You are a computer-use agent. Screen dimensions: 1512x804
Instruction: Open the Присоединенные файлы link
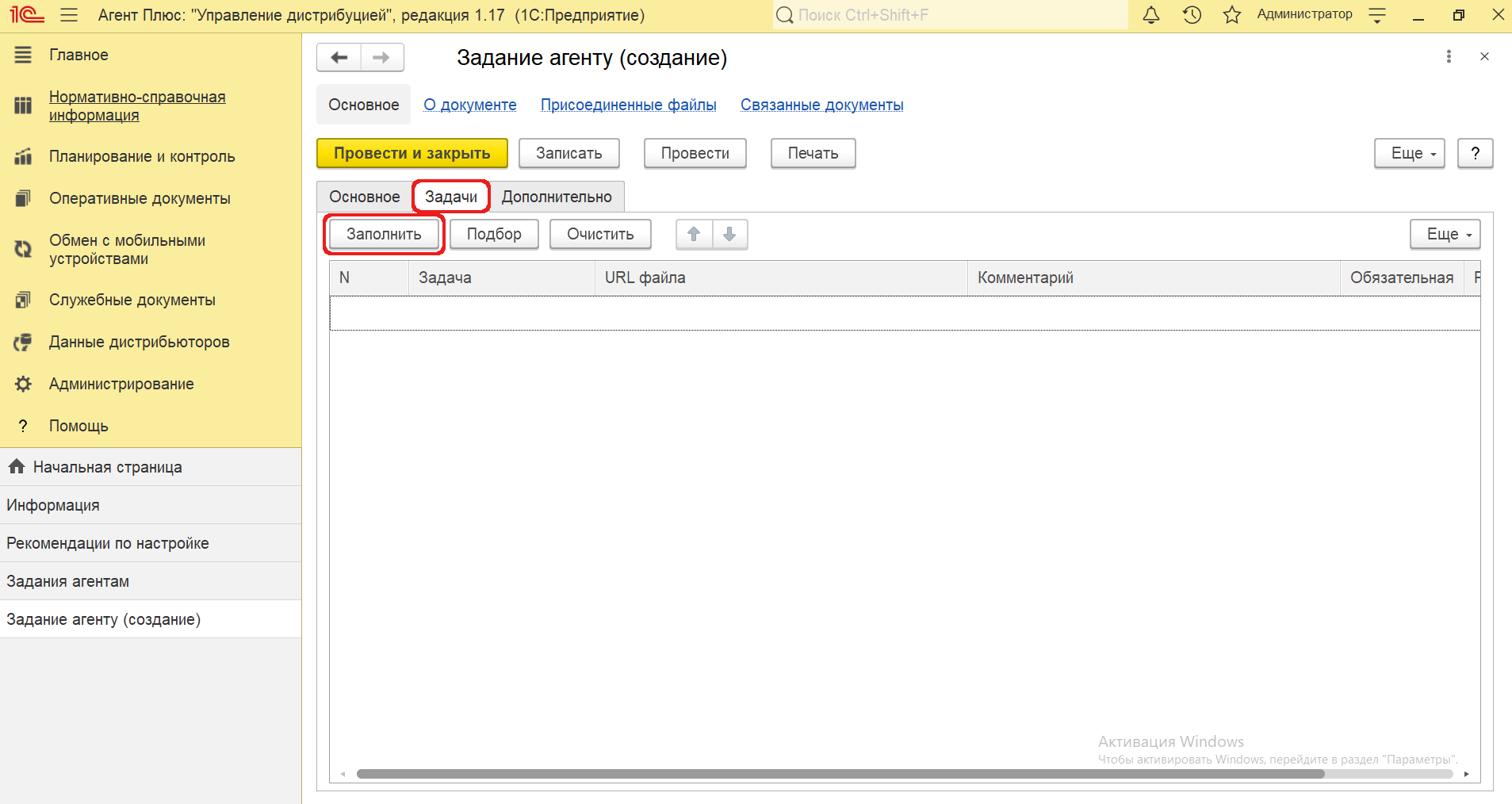[629, 105]
